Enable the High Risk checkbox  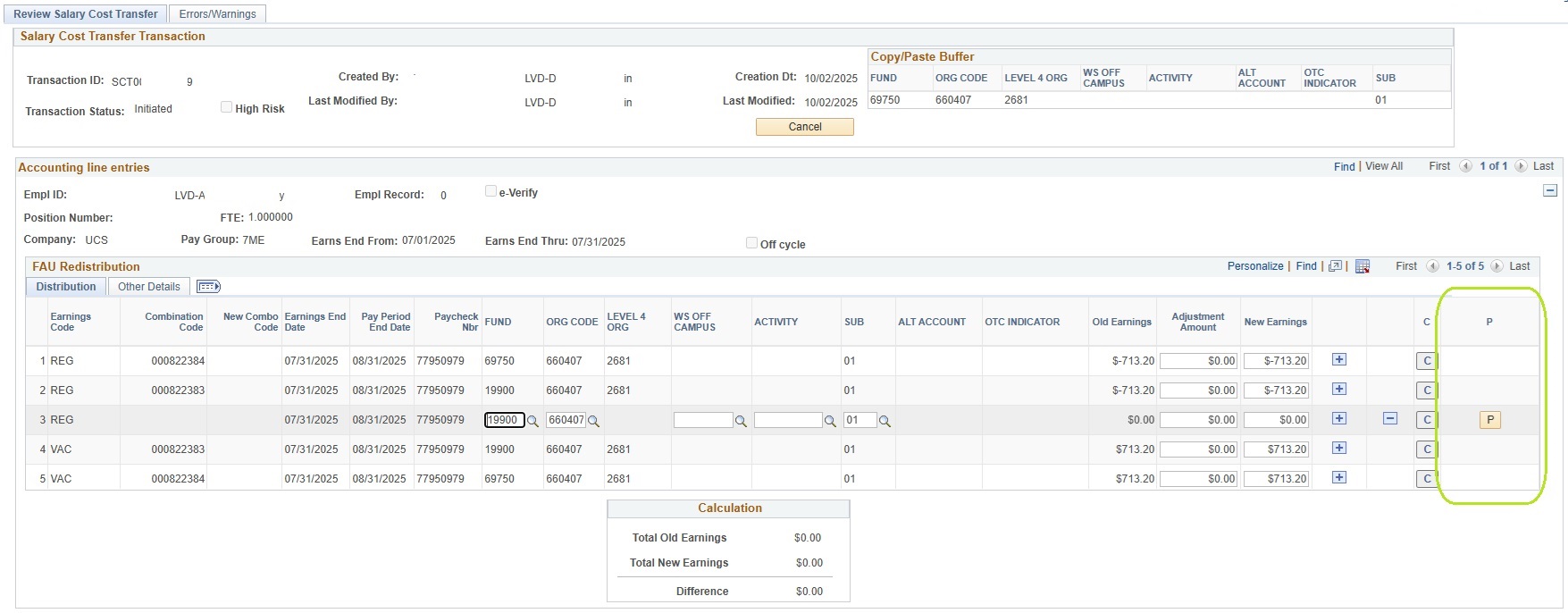point(226,107)
